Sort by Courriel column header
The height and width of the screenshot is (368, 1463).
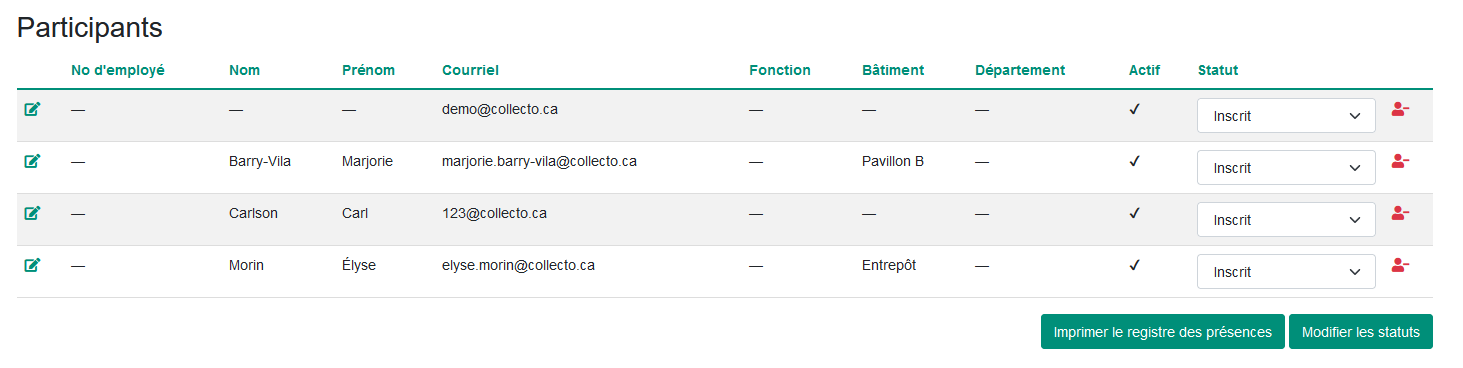coord(470,70)
